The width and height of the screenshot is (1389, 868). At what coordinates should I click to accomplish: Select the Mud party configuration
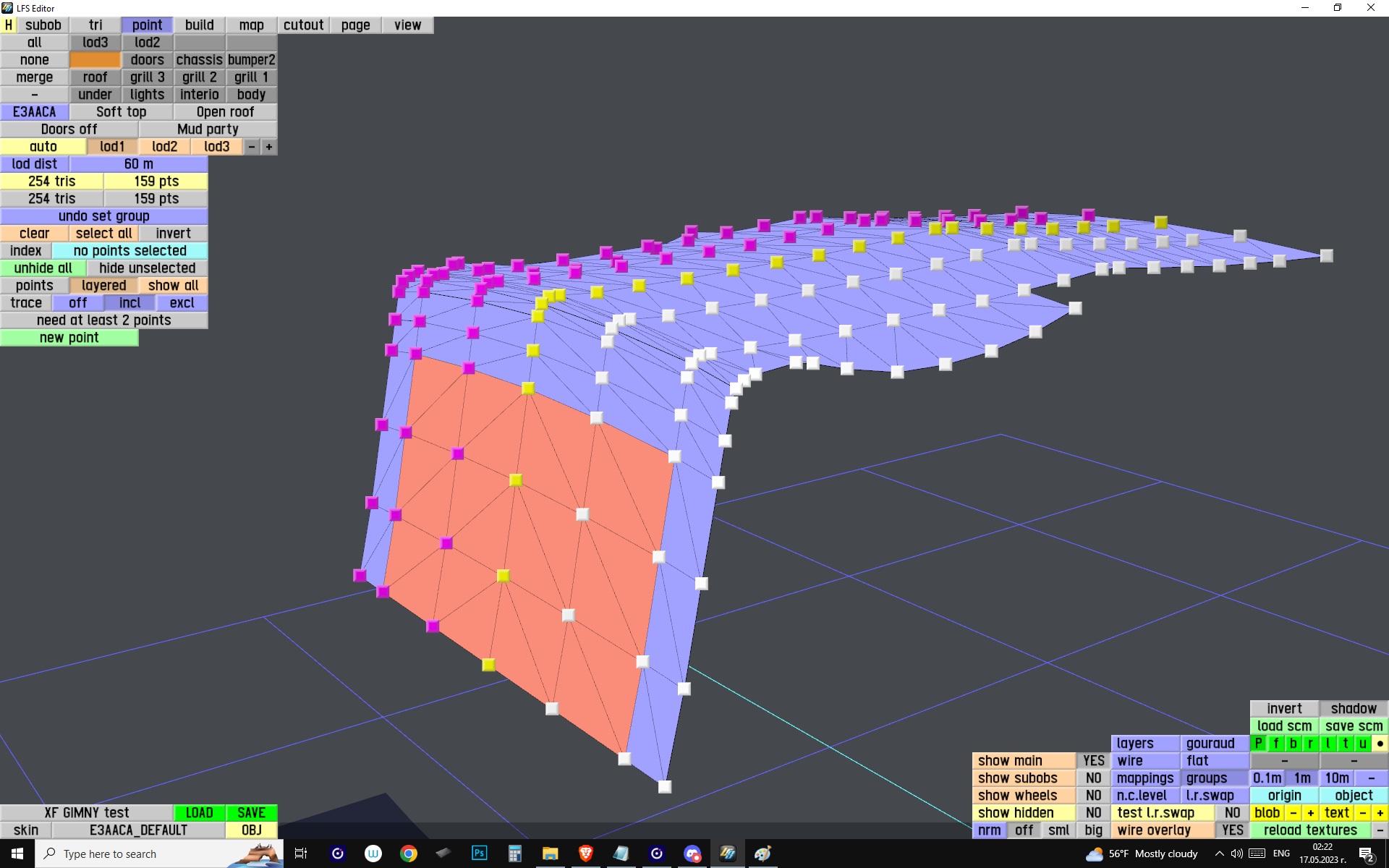208,129
